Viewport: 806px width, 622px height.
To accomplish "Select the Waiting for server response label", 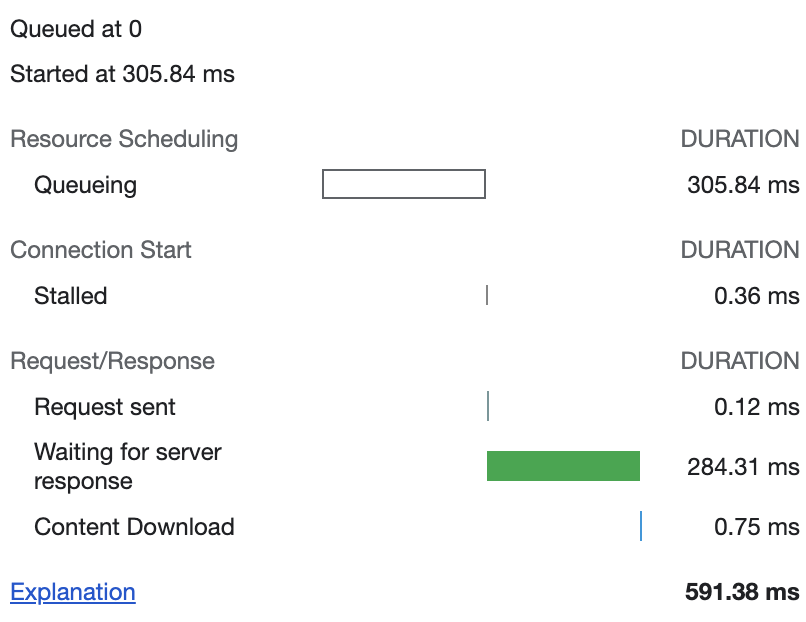I will point(127,466).
